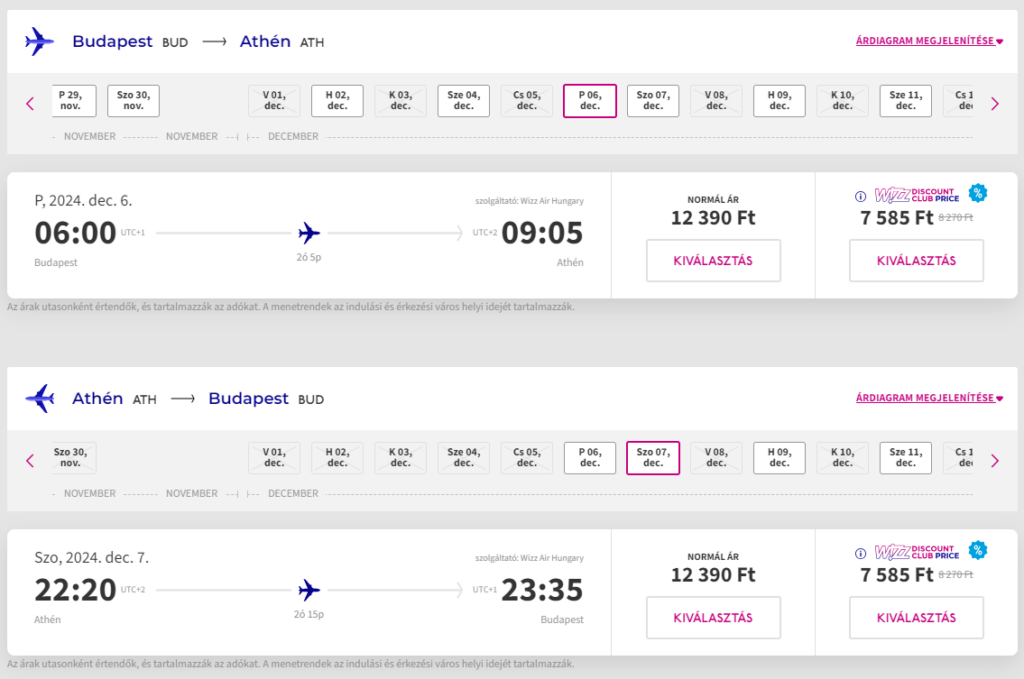Show later return dates with right arrow

tap(995, 461)
